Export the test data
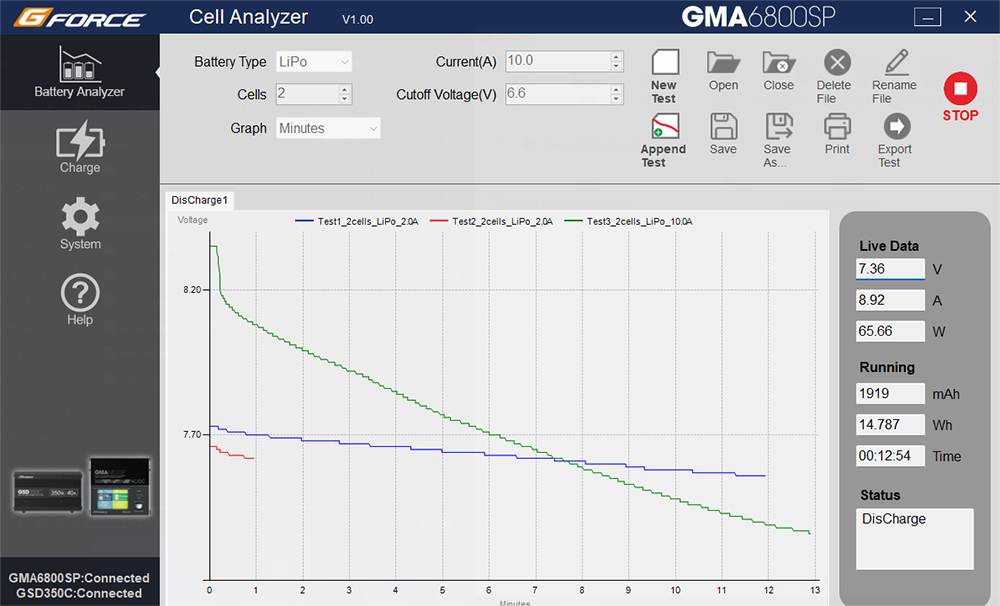This screenshot has width=1000, height=606. tap(895, 140)
